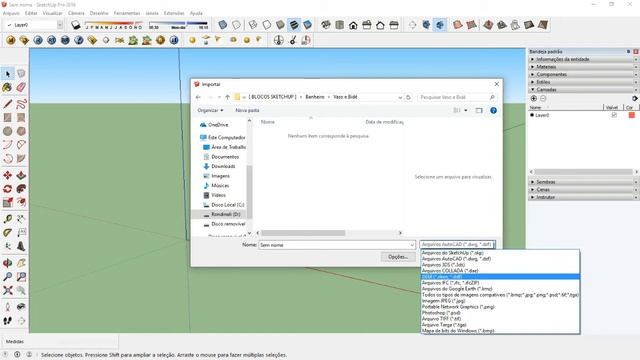The height and width of the screenshot is (360, 640).
Task: Click Banheiro in the path breadcrumb
Action: click(x=315, y=97)
